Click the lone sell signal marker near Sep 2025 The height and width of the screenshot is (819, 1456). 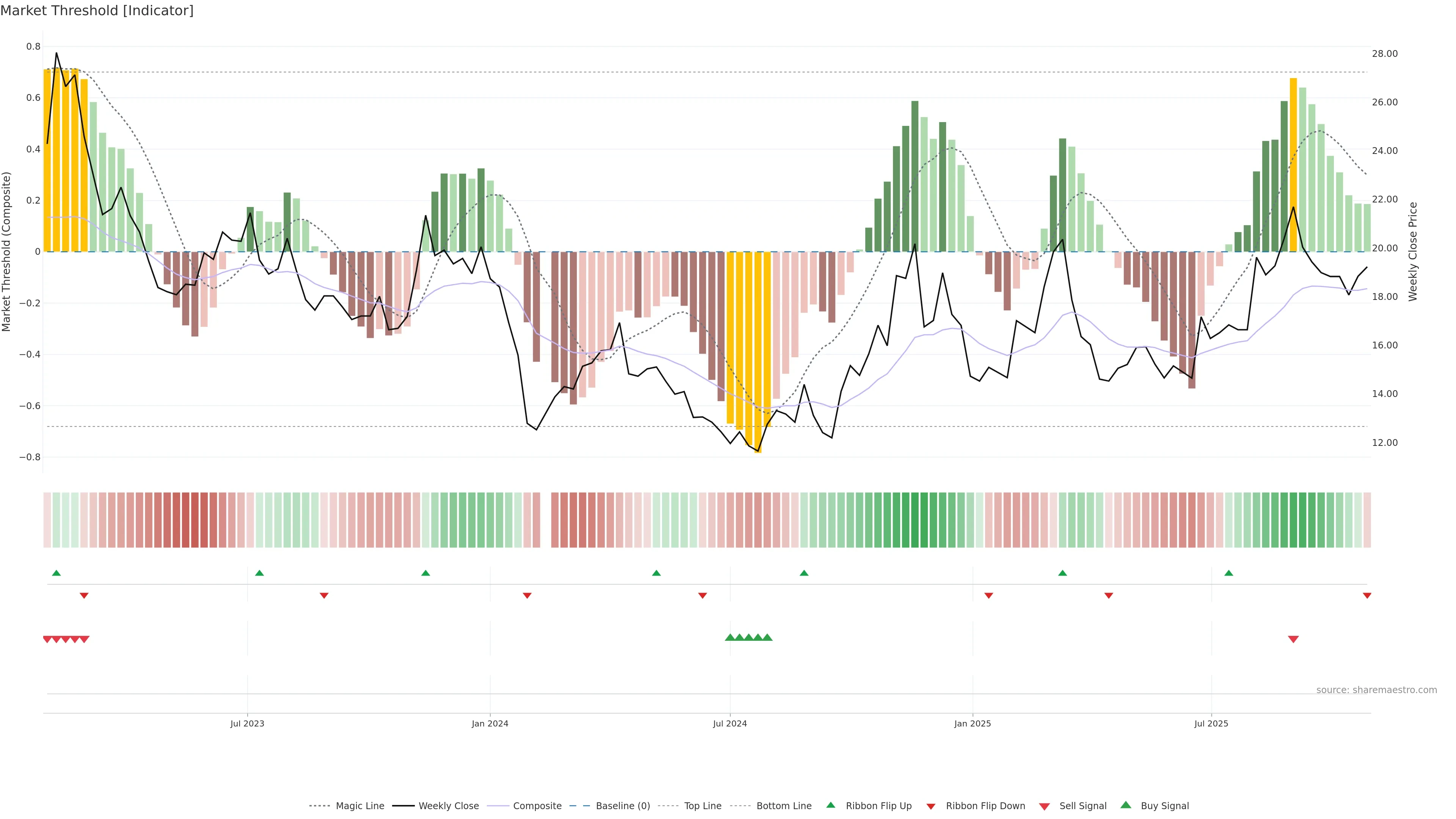[1293, 639]
